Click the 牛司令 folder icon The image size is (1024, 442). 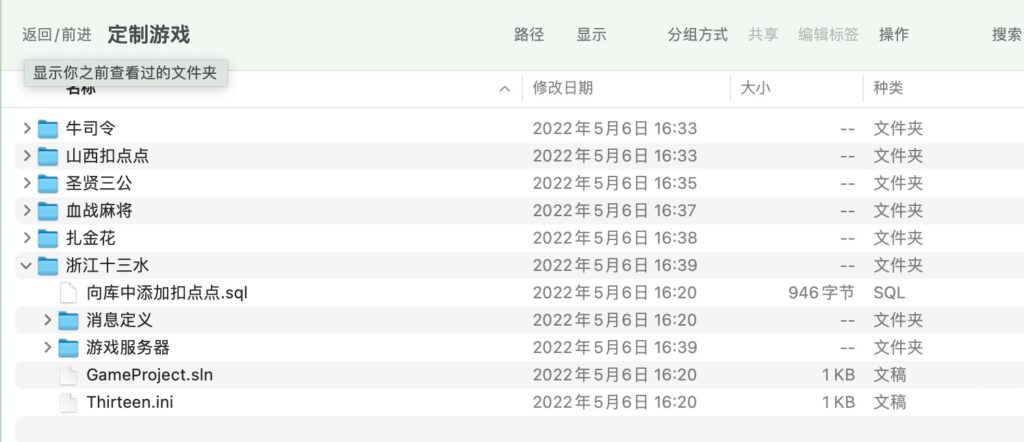pyautogui.click(x=48, y=129)
